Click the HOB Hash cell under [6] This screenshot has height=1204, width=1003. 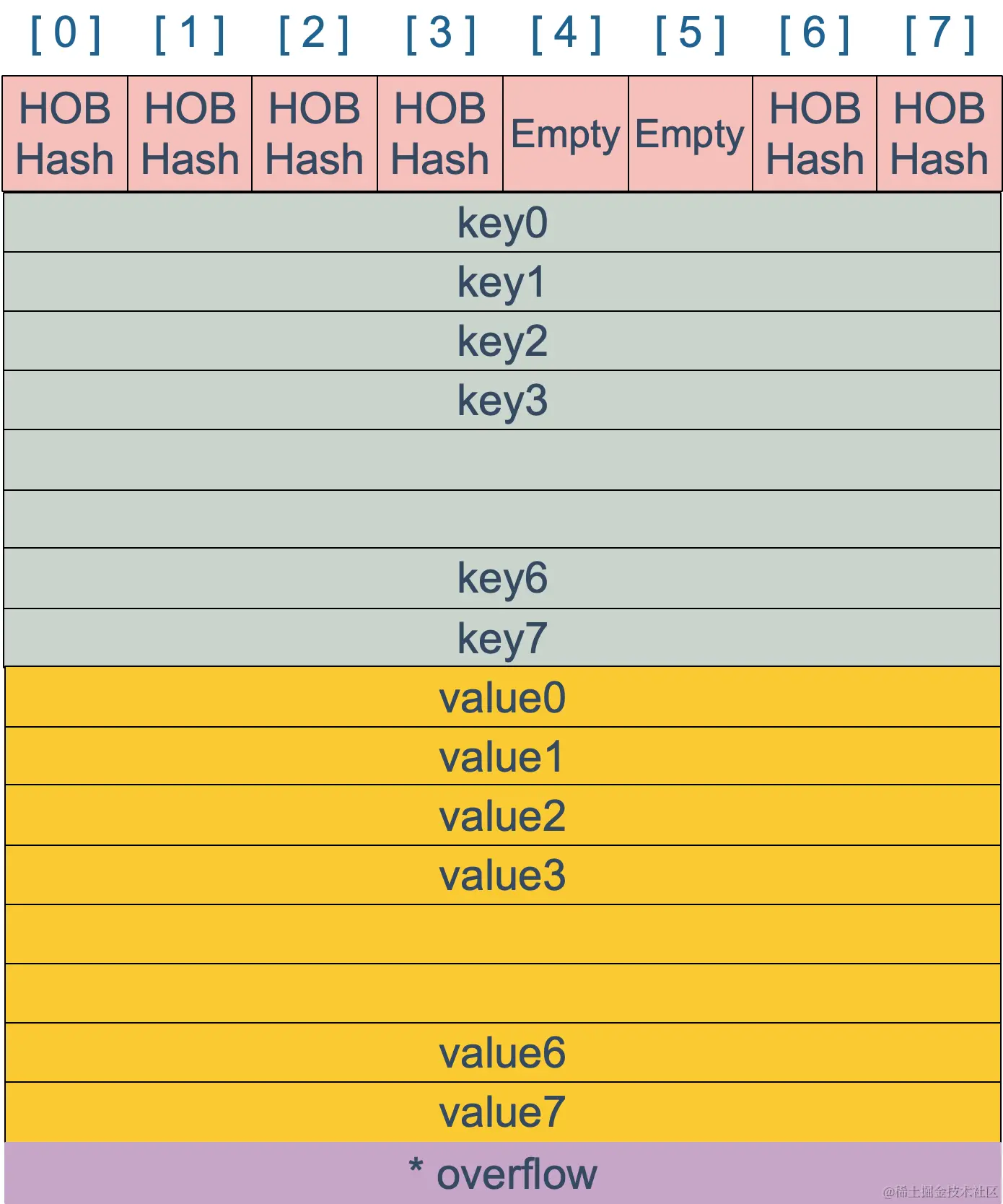[x=815, y=134]
